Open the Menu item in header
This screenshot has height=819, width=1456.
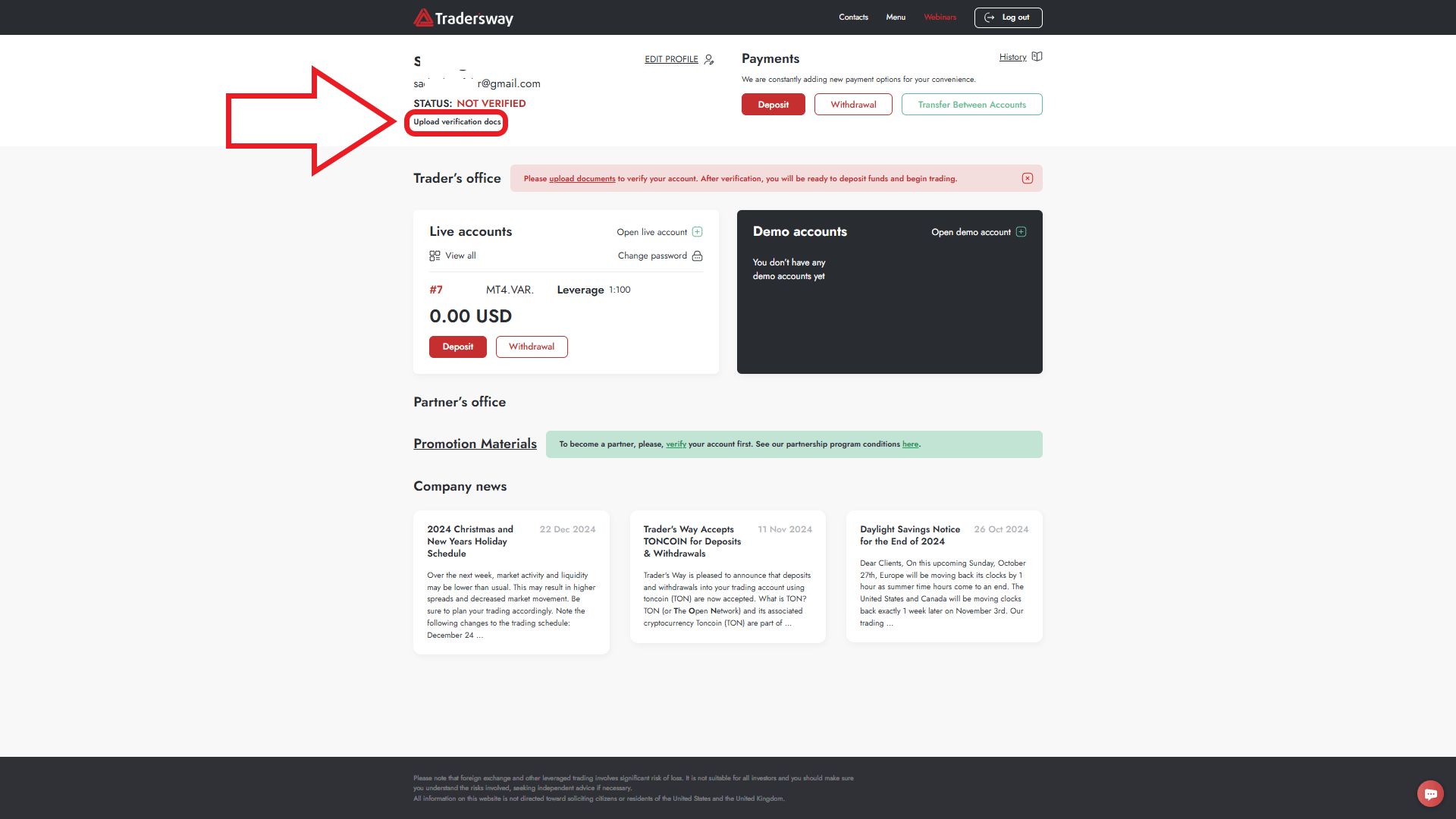[896, 17]
